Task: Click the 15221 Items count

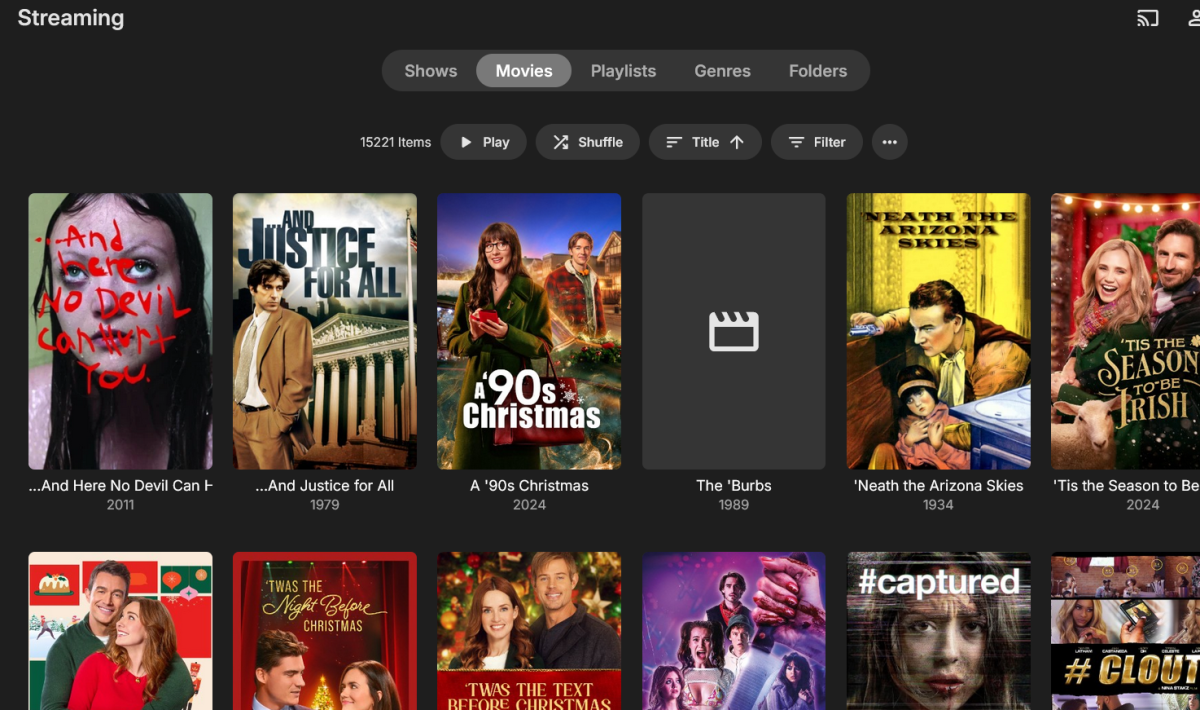Action: (x=395, y=142)
